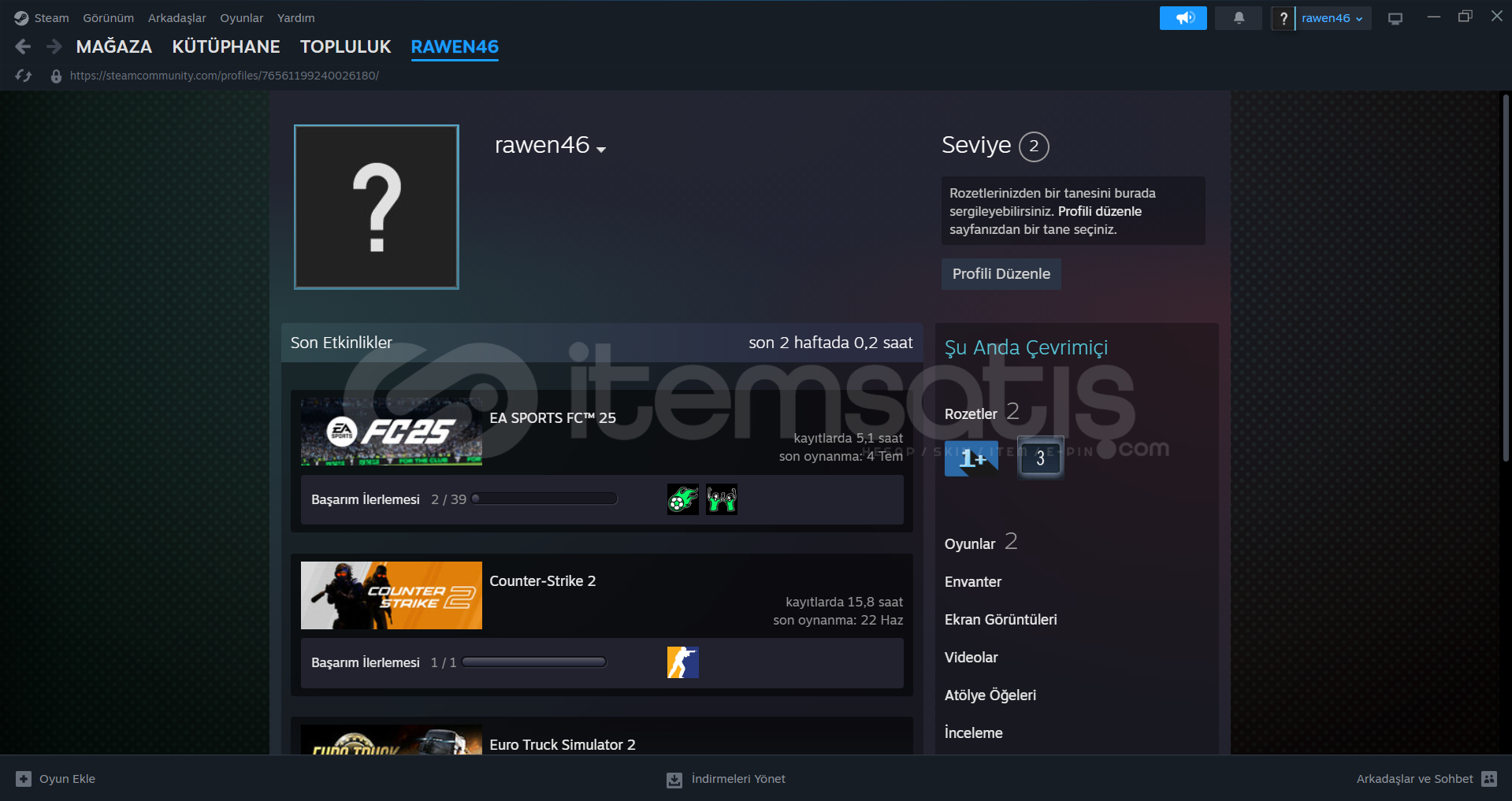Go back with the left arrow
This screenshot has width=1512, height=801.
click(23, 47)
